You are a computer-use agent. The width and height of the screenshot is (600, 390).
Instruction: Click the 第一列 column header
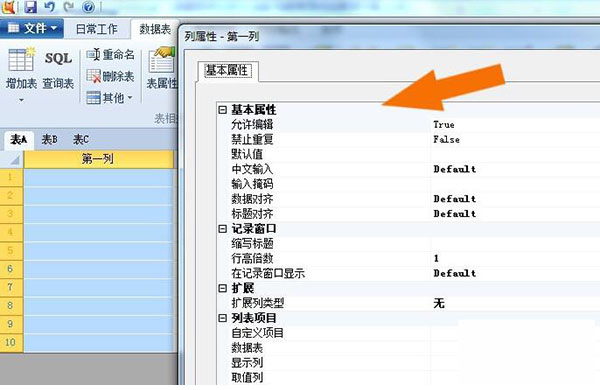click(99, 159)
